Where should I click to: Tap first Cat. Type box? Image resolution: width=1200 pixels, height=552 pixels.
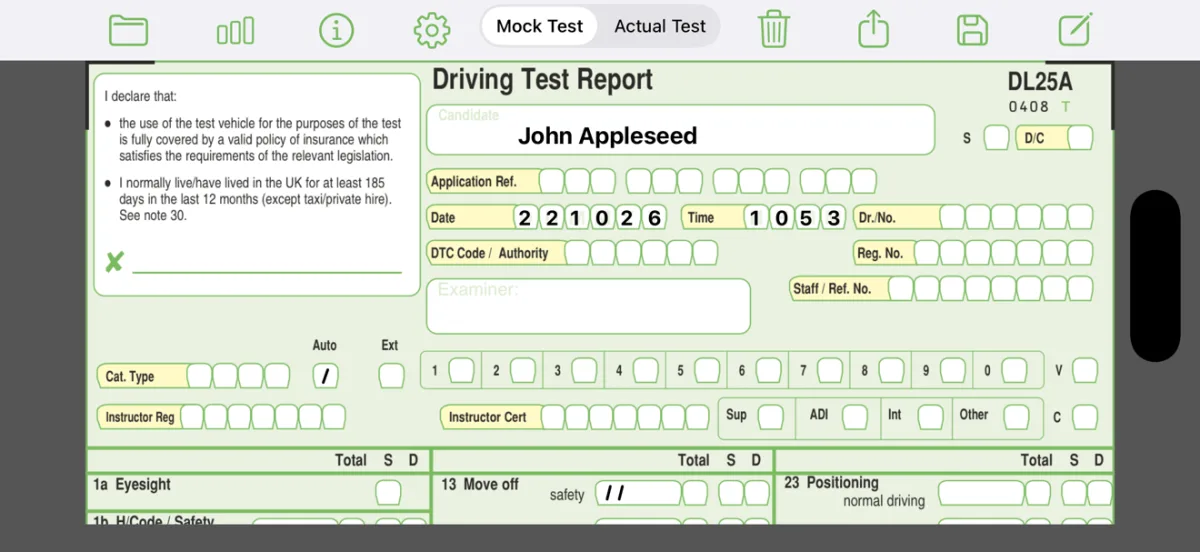199,376
